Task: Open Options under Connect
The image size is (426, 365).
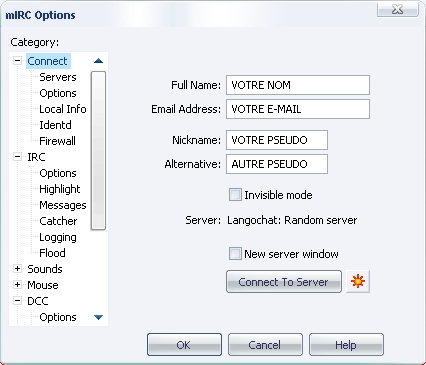Action: (x=58, y=93)
